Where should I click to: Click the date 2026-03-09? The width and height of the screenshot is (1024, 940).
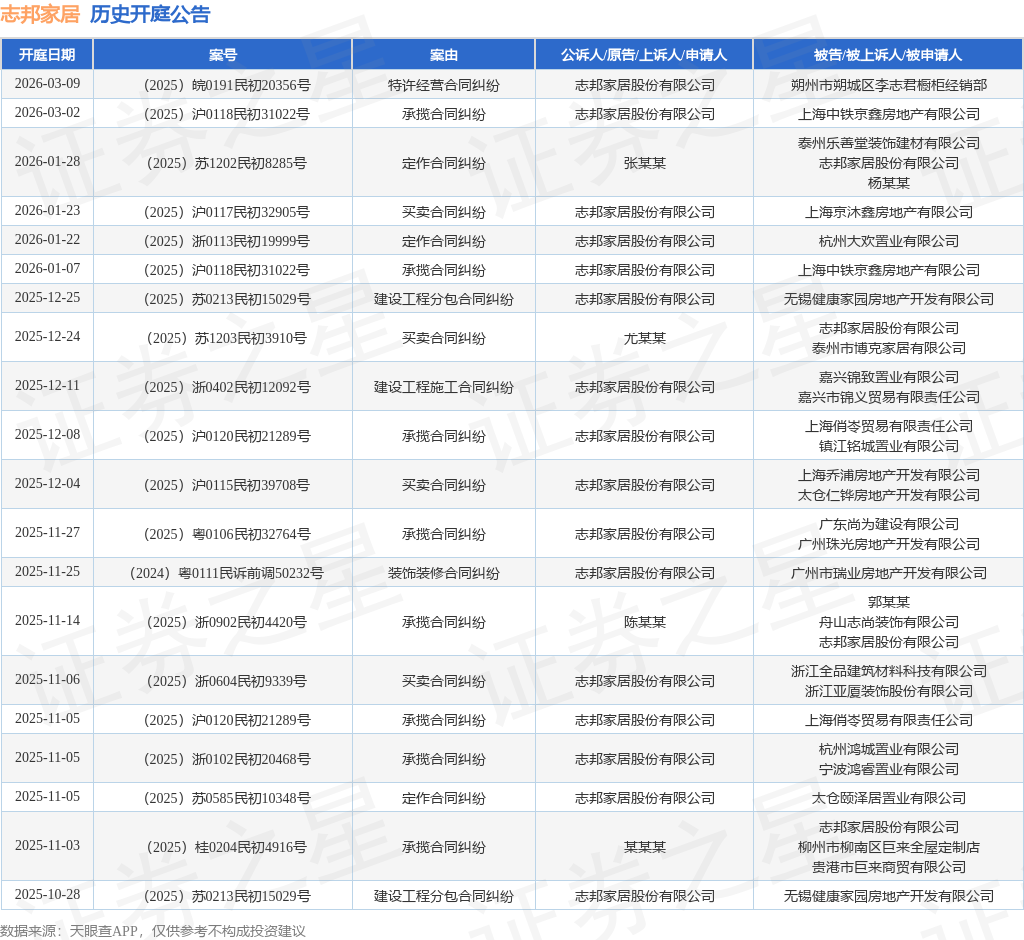tap(48, 84)
